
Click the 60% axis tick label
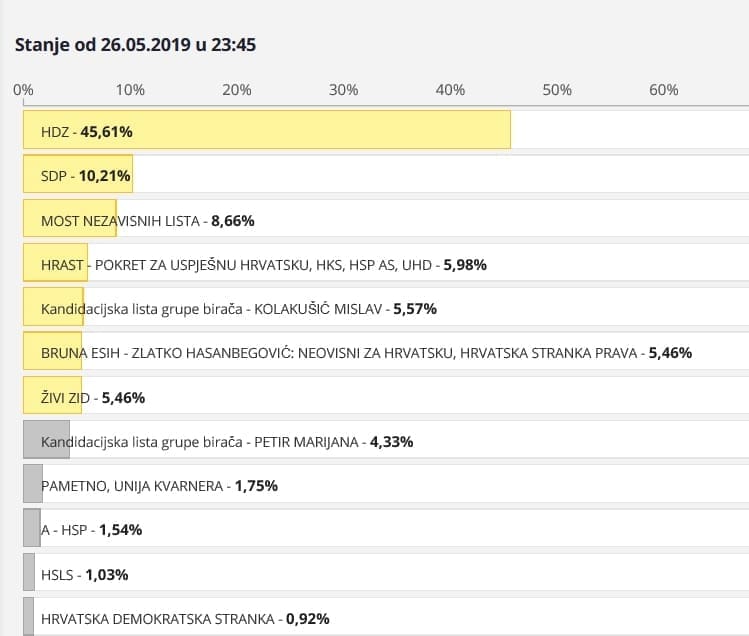point(664,90)
